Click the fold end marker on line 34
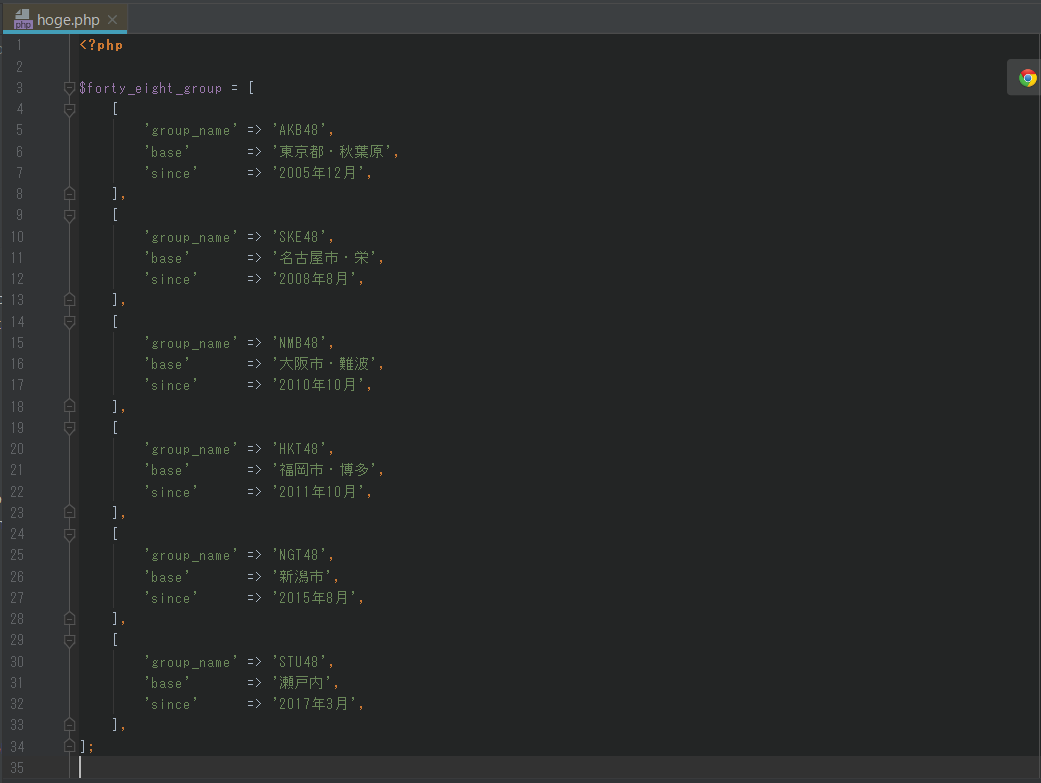Viewport: 1041px width, 783px height. tap(69, 746)
